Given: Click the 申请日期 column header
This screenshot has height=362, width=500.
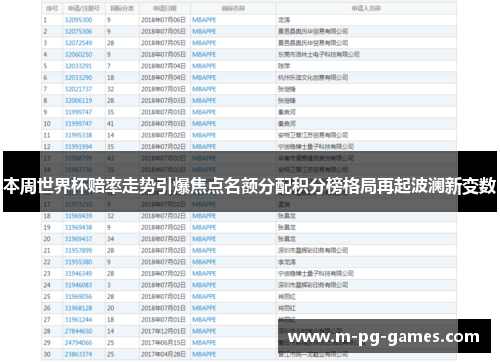Looking at the screenshot, I should pyautogui.click(x=165, y=8).
